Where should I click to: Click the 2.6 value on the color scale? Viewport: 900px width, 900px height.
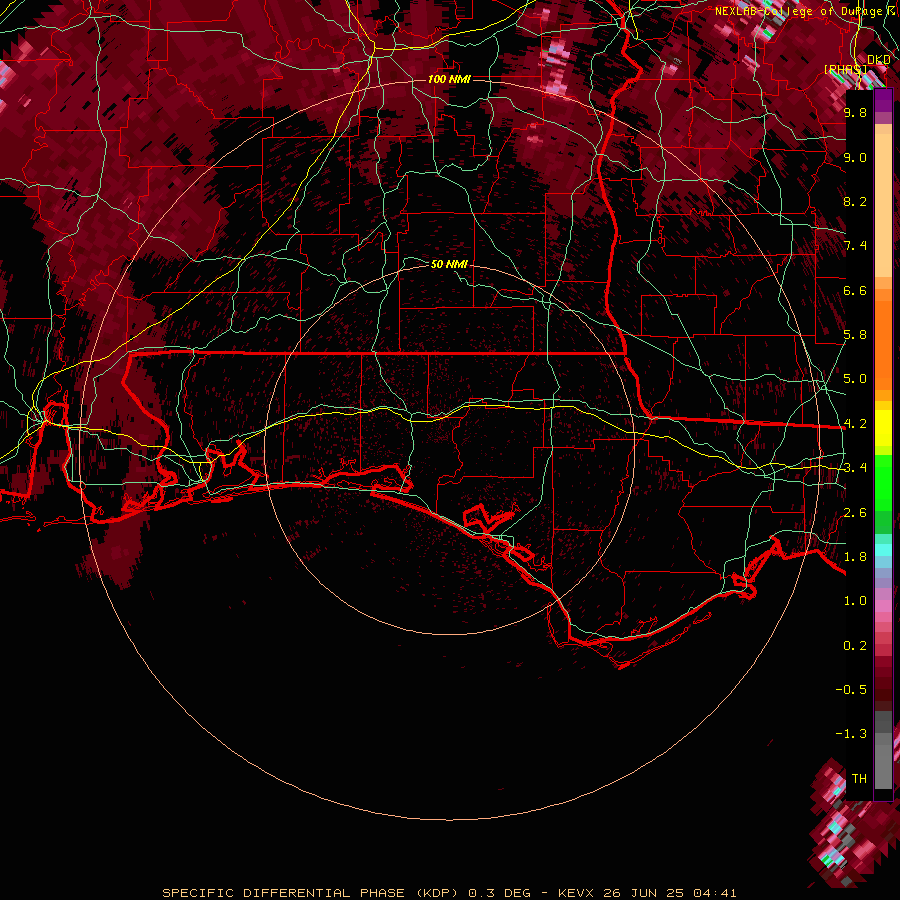[855, 513]
